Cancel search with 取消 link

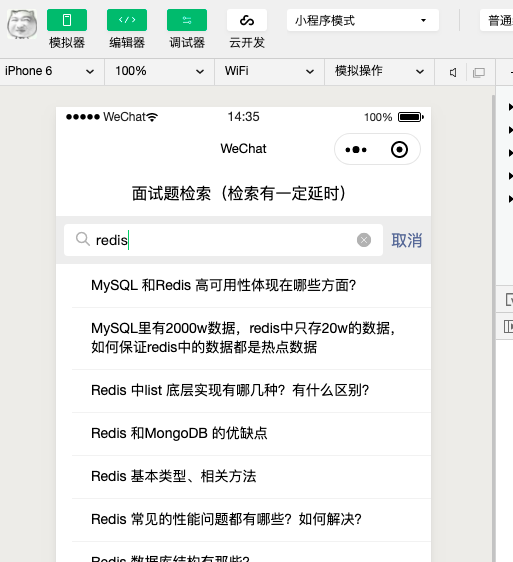tap(407, 240)
